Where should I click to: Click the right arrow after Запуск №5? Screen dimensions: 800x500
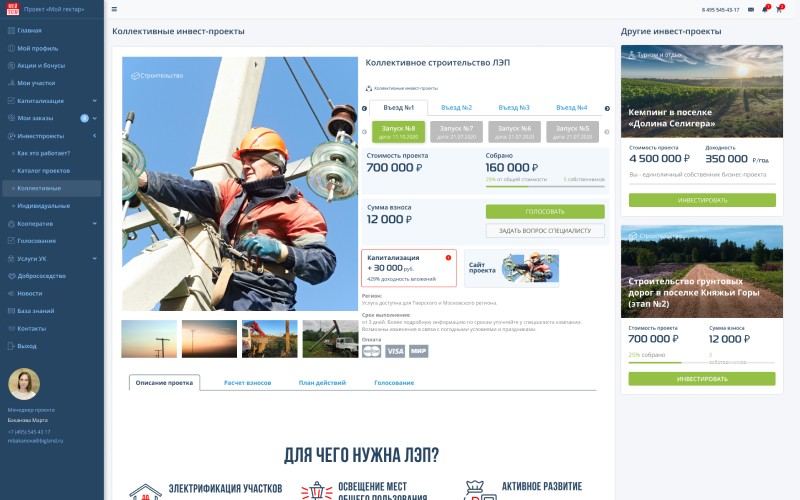coord(607,132)
